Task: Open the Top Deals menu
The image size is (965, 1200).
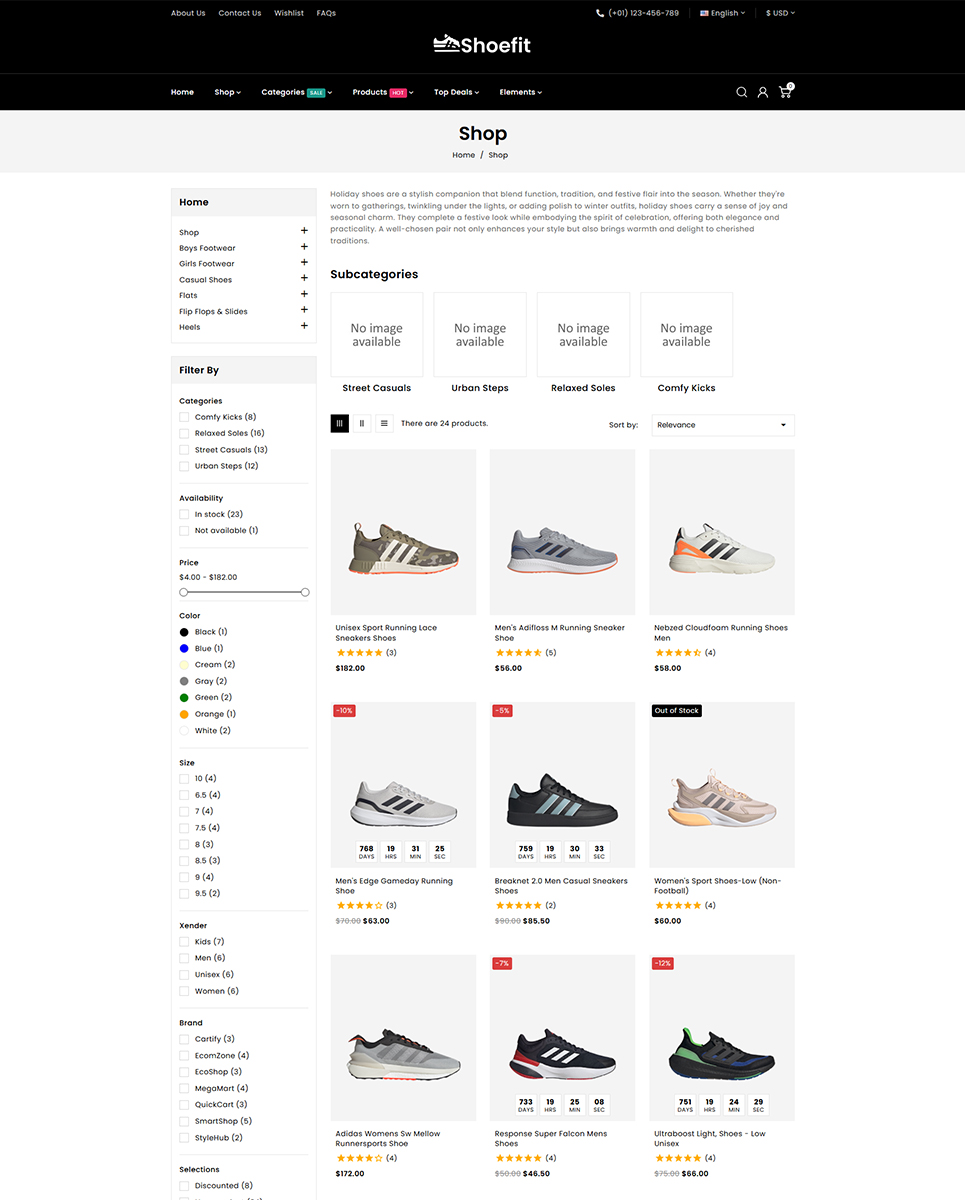Action: pos(456,92)
